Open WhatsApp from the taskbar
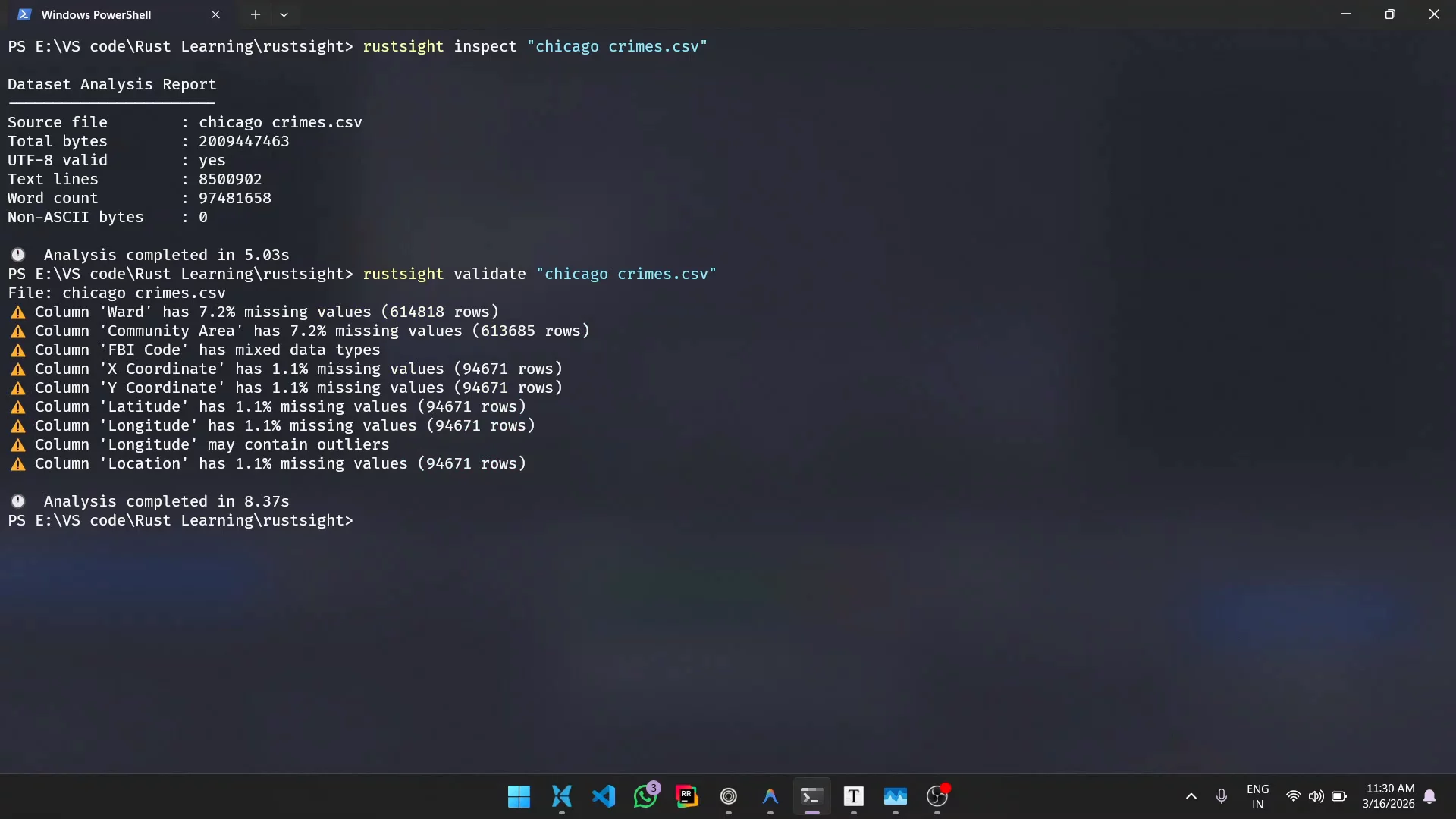This screenshot has height=819, width=1456. pyautogui.click(x=646, y=796)
